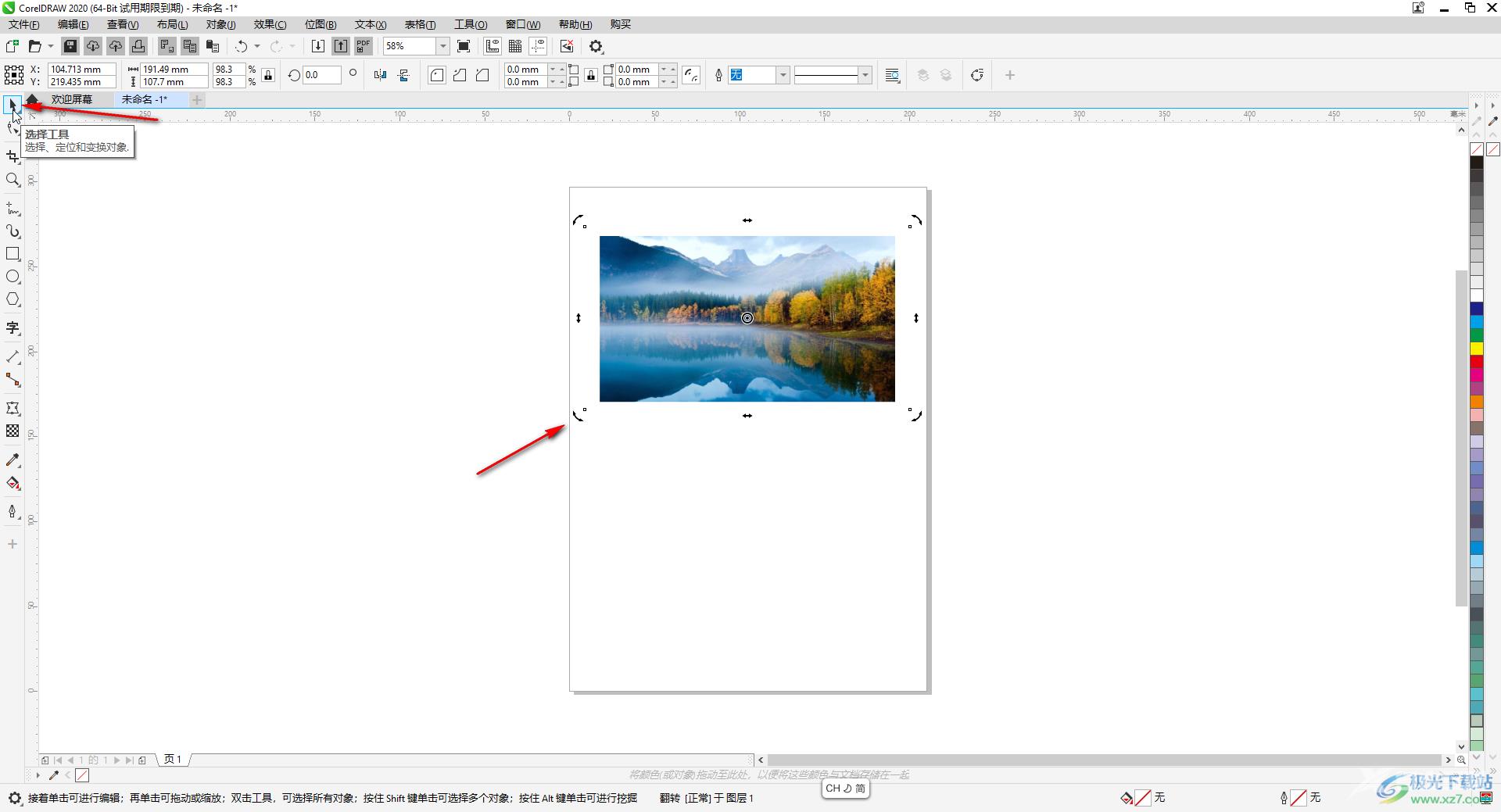Select the Eyedropper tool
This screenshot has width=1501, height=812.
(13, 460)
